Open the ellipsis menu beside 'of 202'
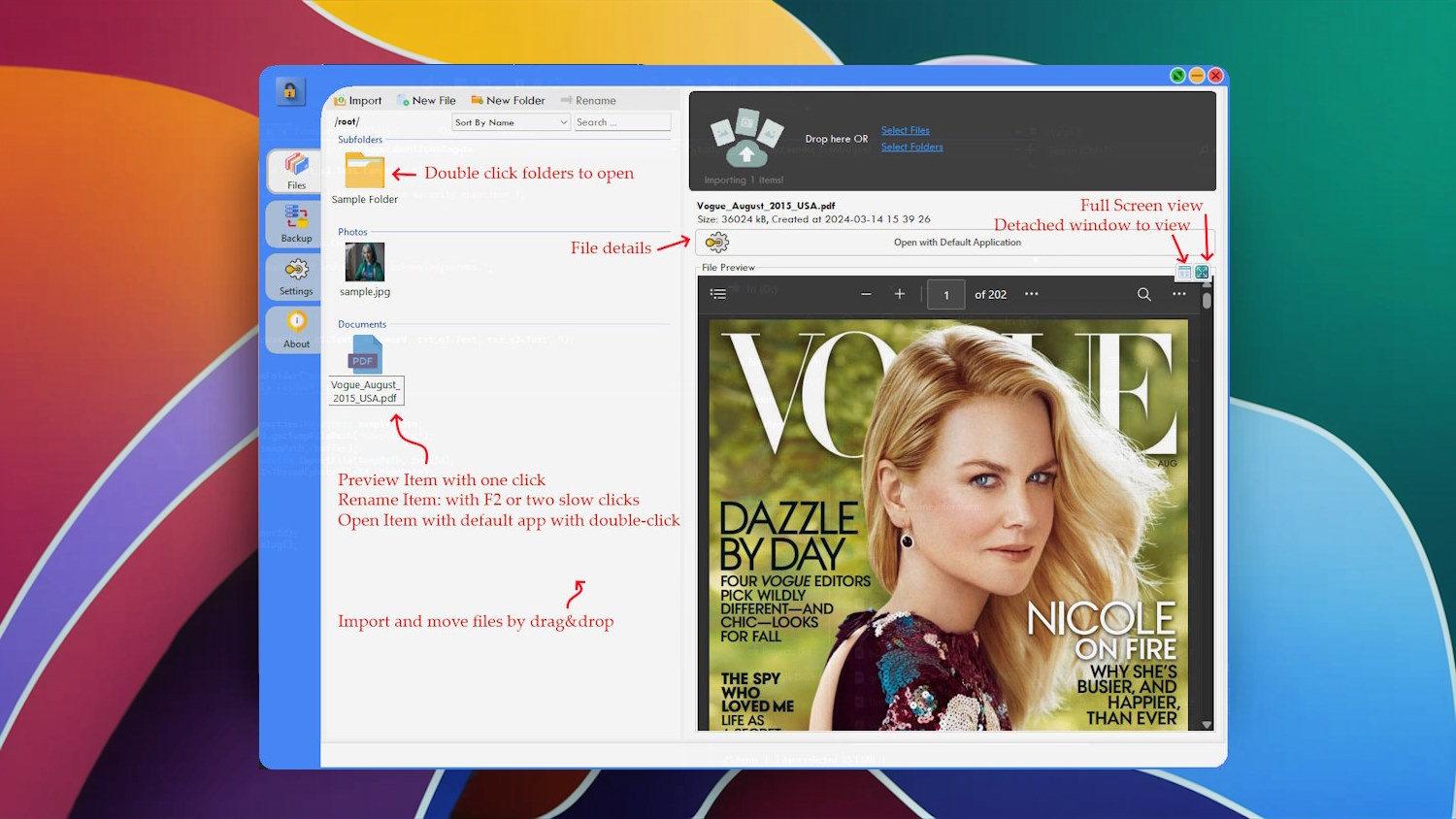The height and width of the screenshot is (819, 1456). (x=1032, y=294)
